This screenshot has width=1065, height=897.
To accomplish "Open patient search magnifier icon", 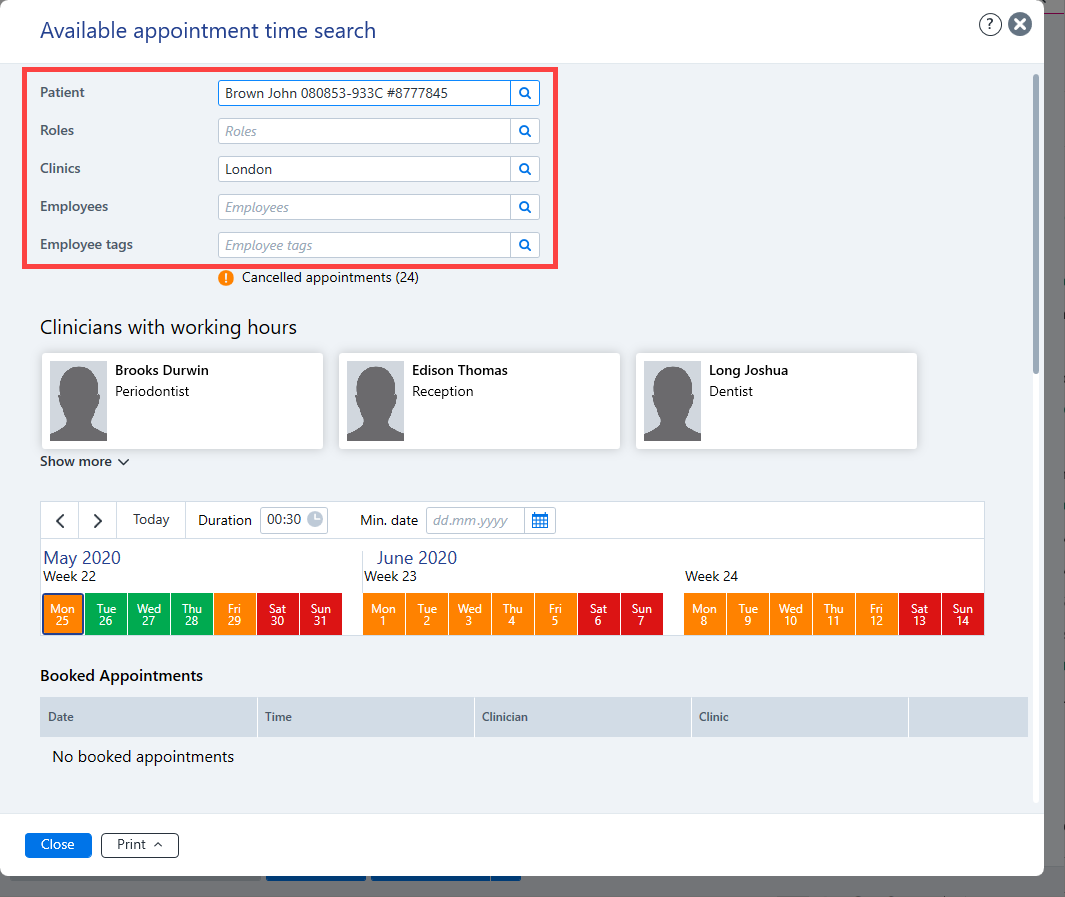I will tap(525, 93).
